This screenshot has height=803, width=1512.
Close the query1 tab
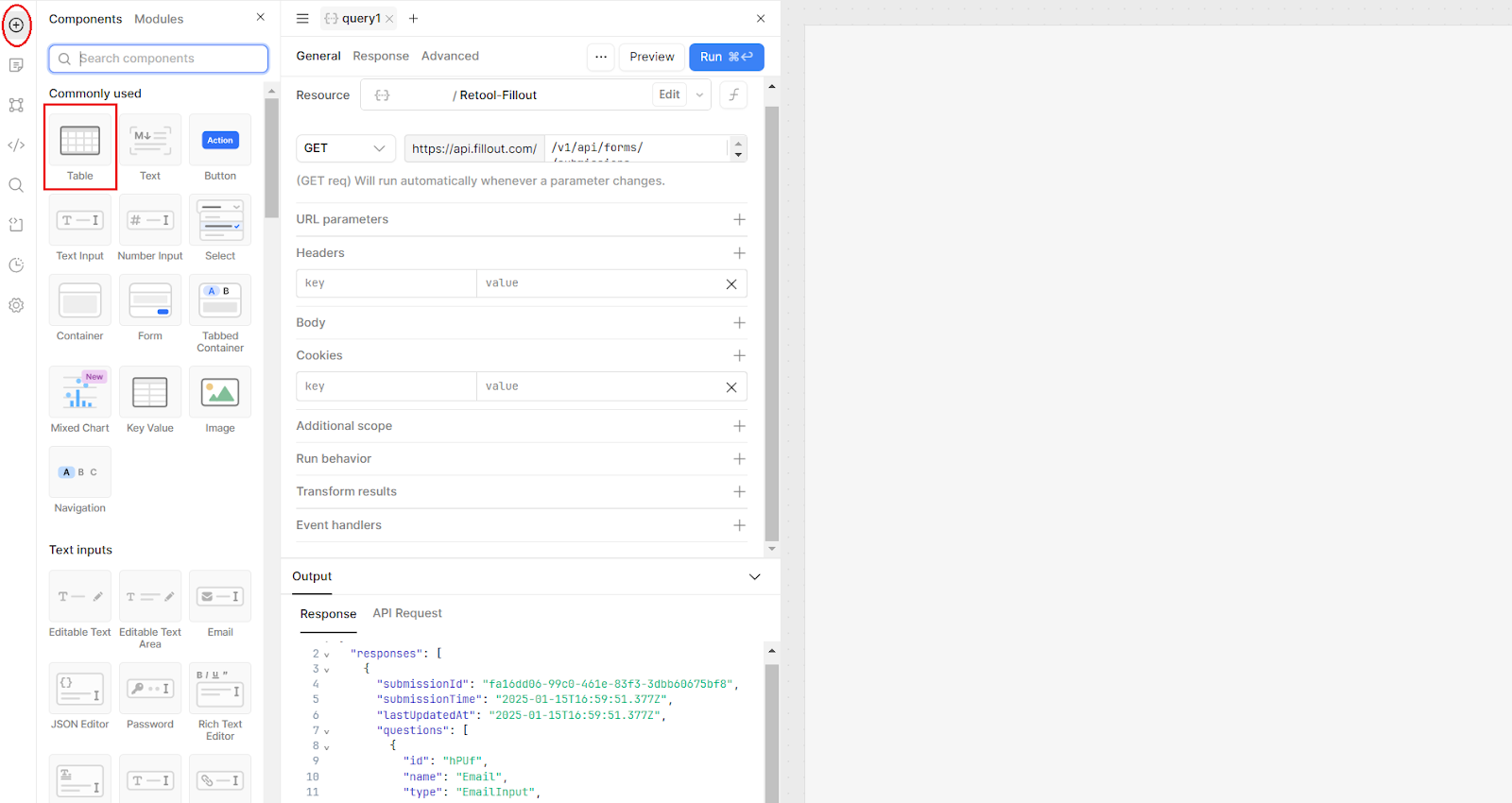(x=389, y=19)
